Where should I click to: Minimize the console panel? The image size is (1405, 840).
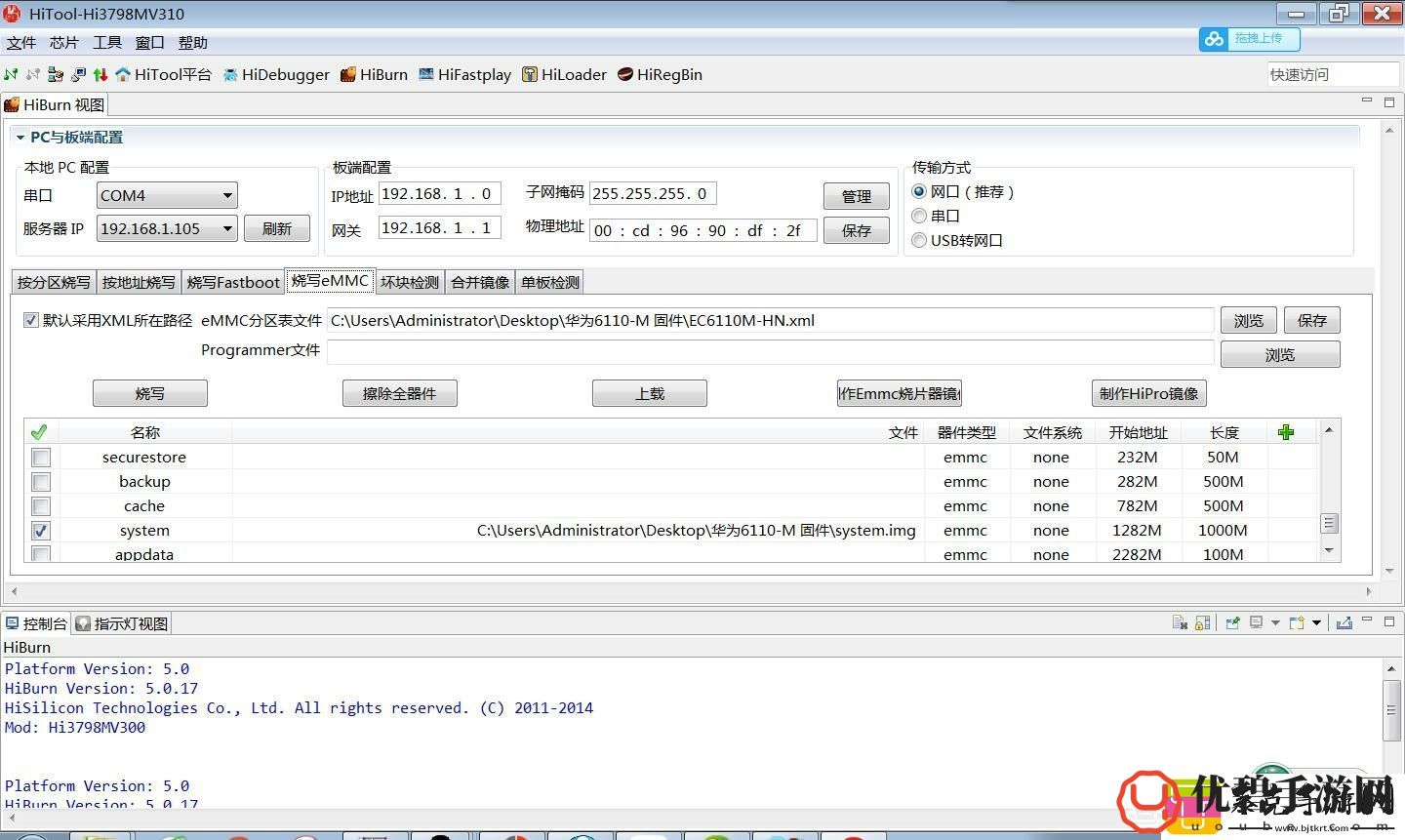(x=1366, y=620)
